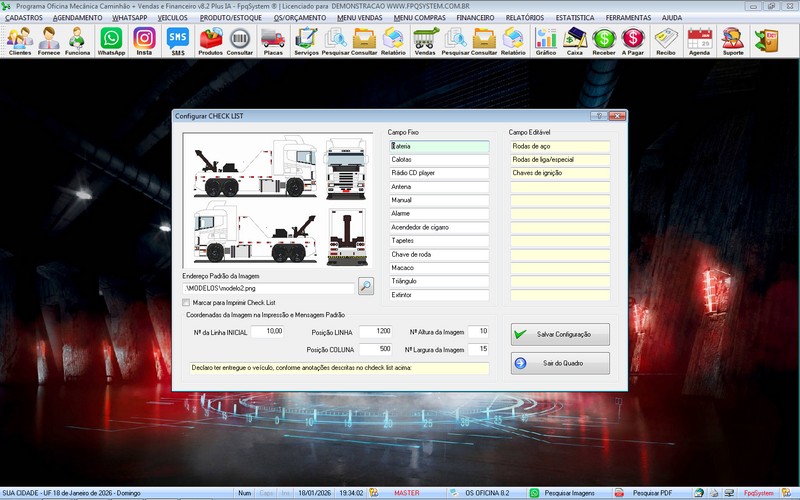Click the Posição LINHA input field
This screenshot has width=800, height=500.
(x=369, y=331)
